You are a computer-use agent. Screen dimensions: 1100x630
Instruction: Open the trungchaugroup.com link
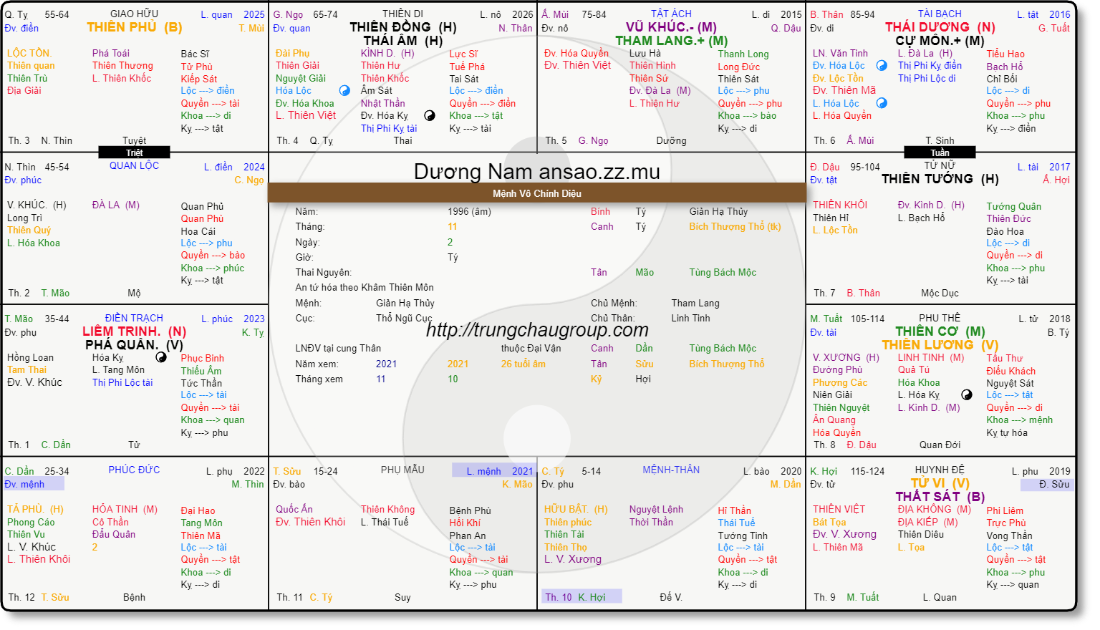(x=537, y=330)
